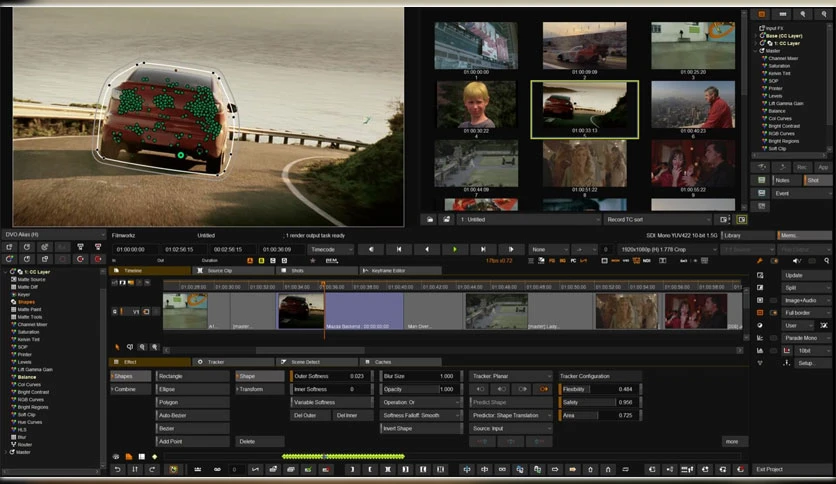Viewport: 836px width, 484px height.
Task: Click the Auto-Bezier button
Action: [192, 415]
